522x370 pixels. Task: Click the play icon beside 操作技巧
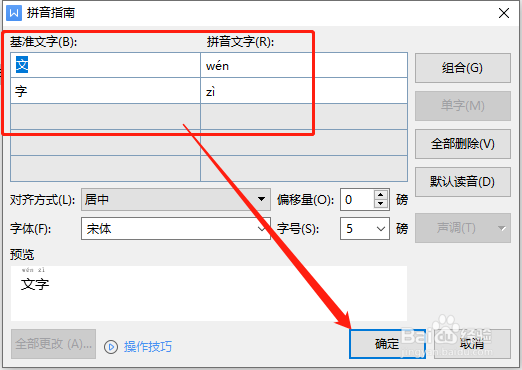pyautogui.click(x=111, y=347)
